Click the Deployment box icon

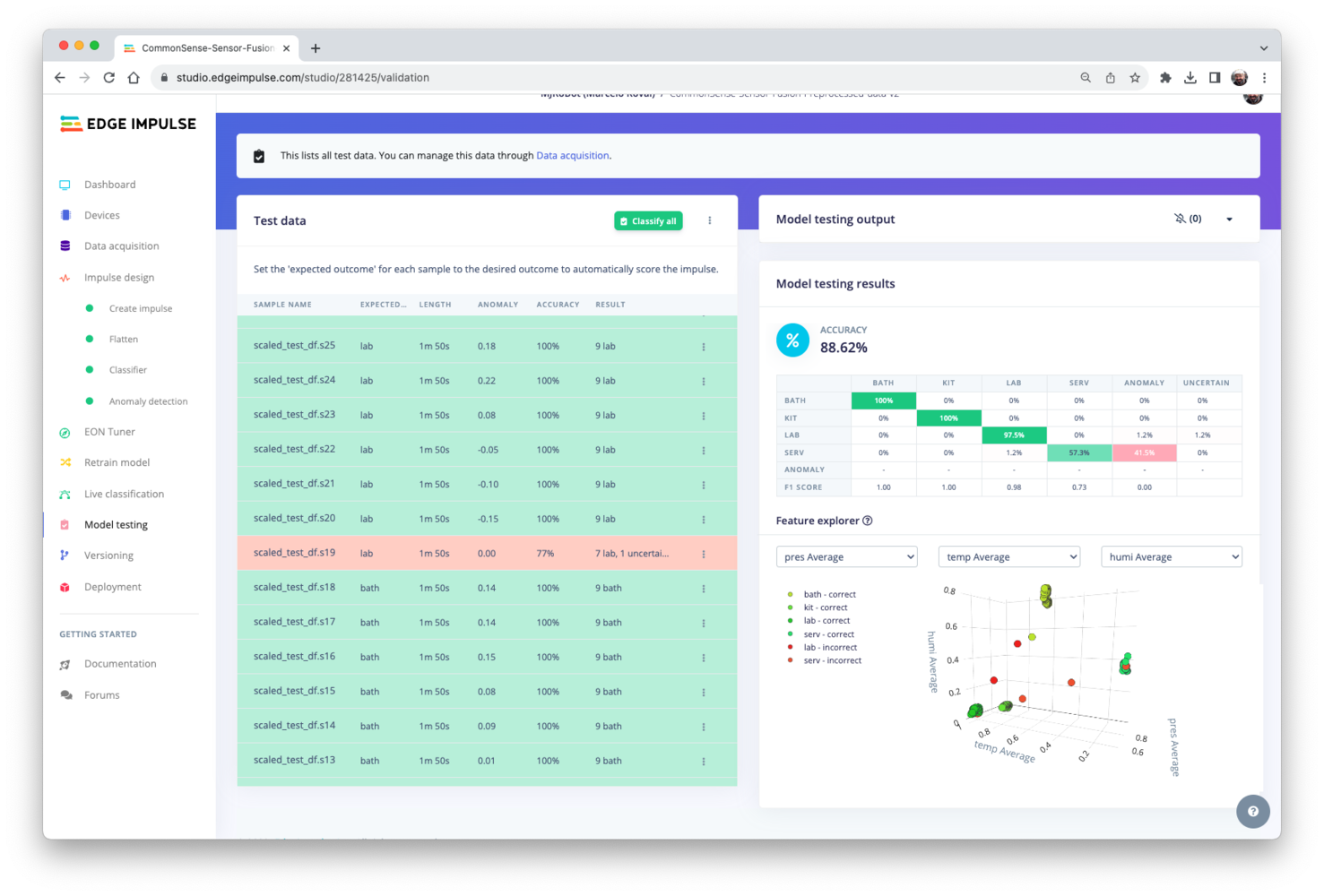point(65,587)
